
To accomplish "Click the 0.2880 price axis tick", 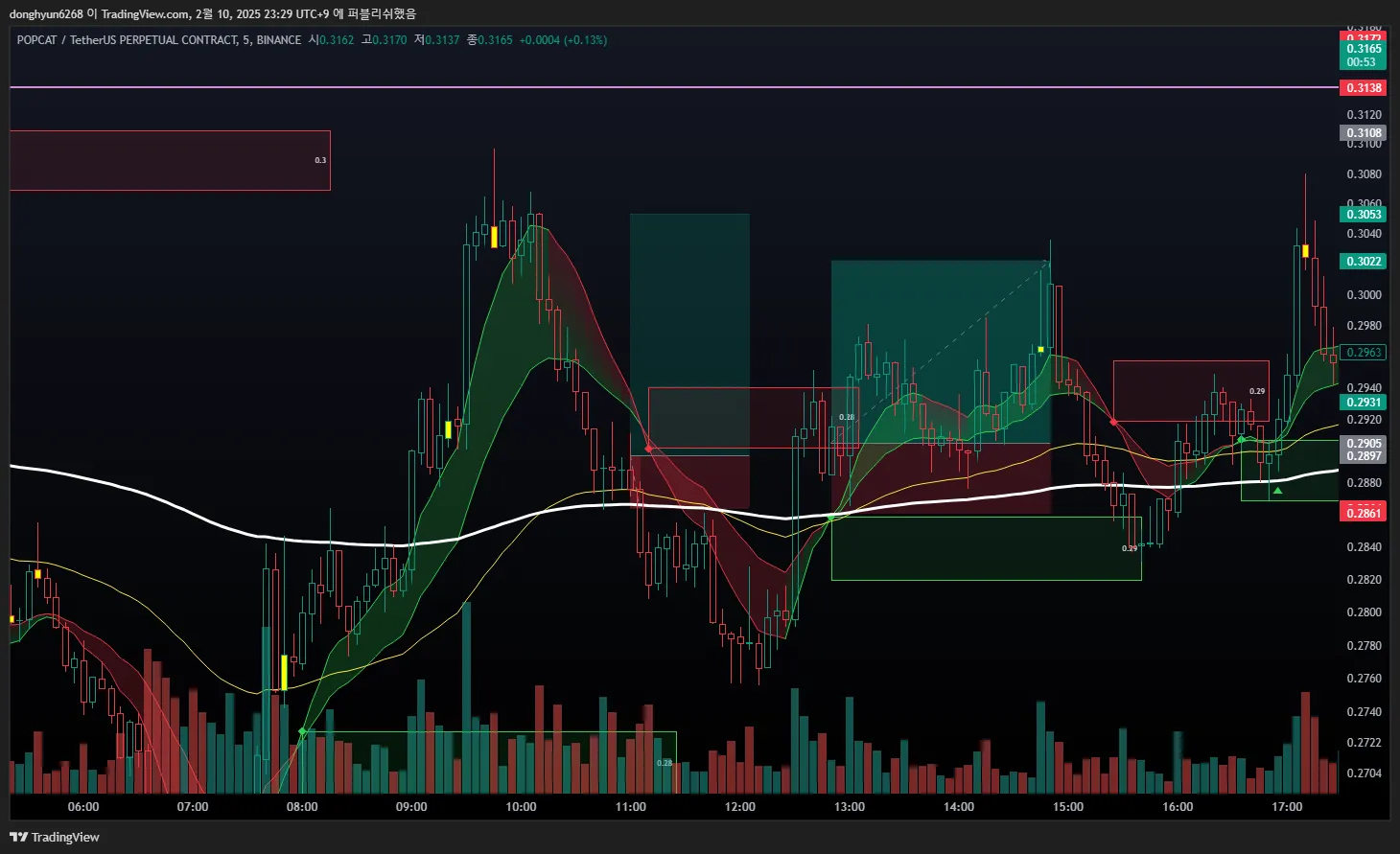I will pos(1364,483).
